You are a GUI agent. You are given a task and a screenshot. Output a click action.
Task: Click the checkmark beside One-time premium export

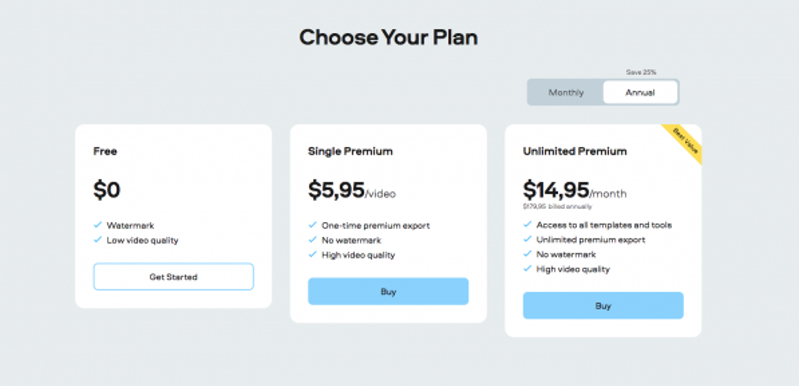pos(313,225)
